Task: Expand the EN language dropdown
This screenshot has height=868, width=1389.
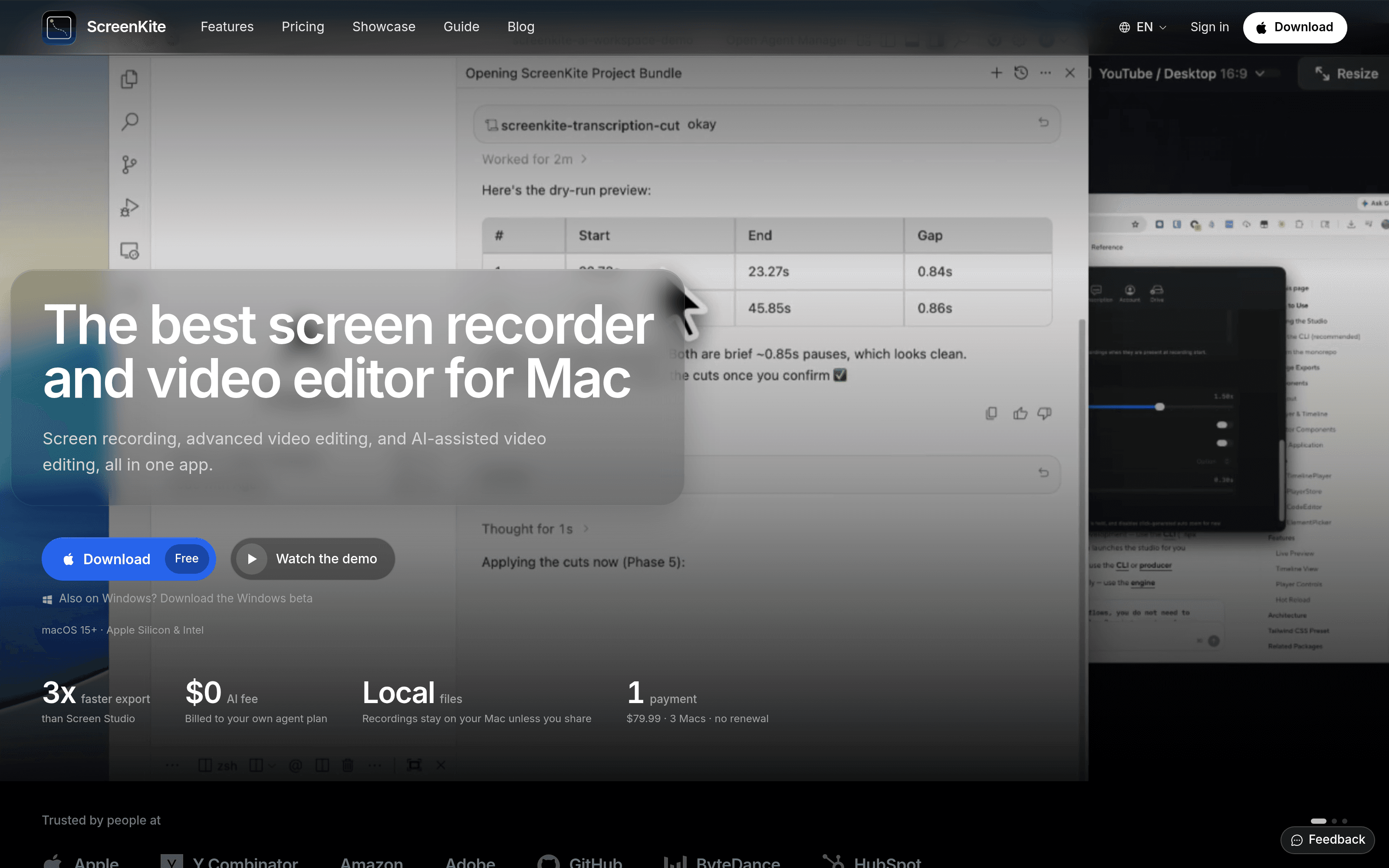Action: pyautogui.click(x=1143, y=27)
